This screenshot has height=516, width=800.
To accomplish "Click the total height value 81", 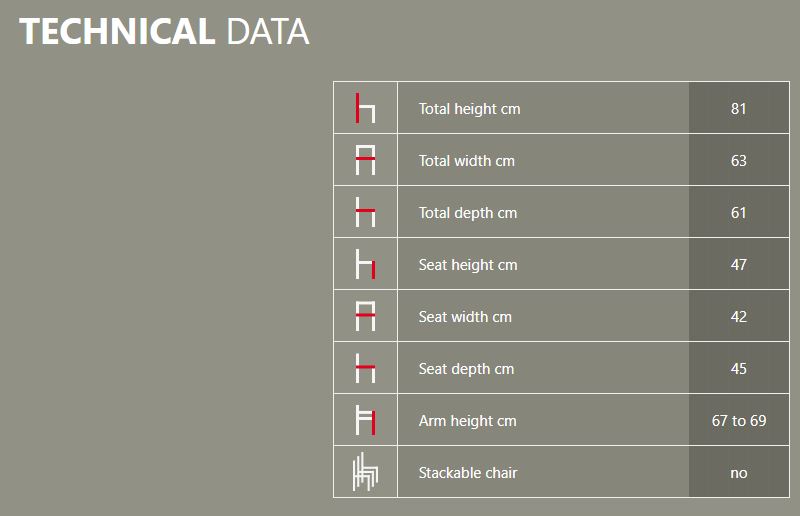I will pyautogui.click(x=738, y=109).
